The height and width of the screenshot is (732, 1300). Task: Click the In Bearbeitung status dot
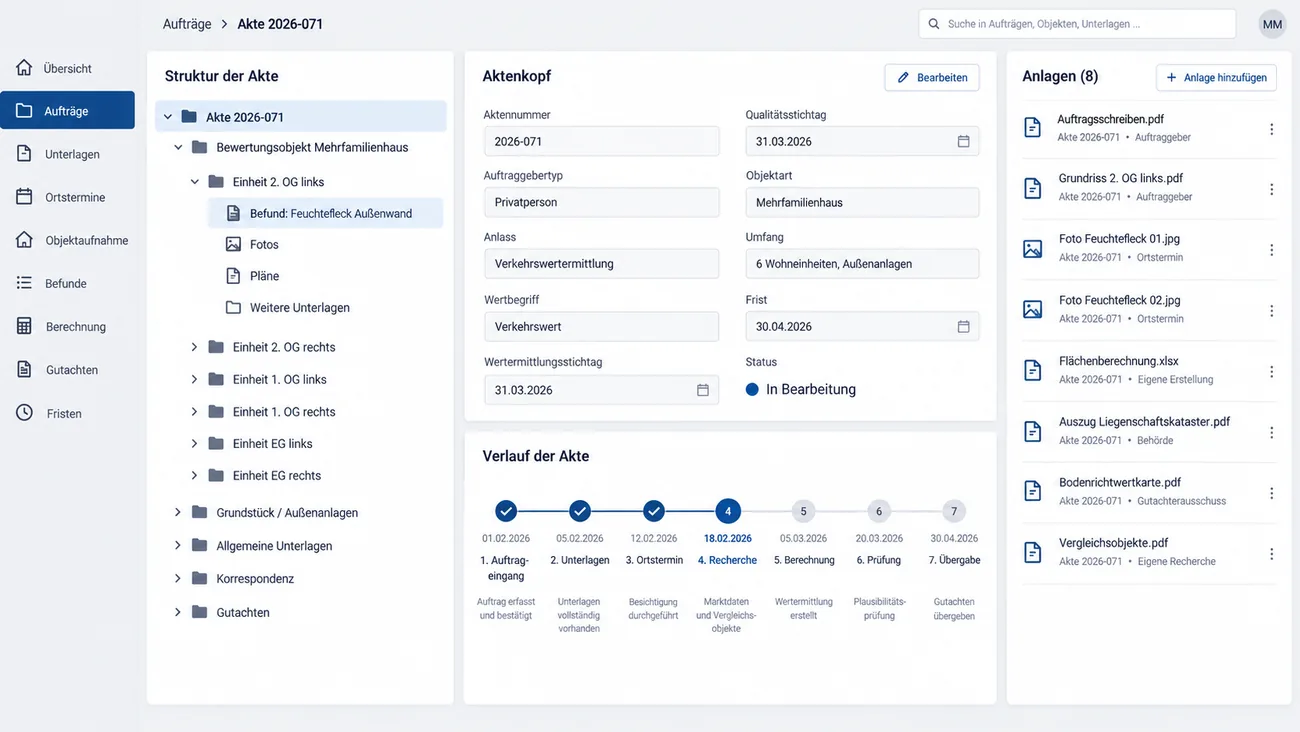753,389
